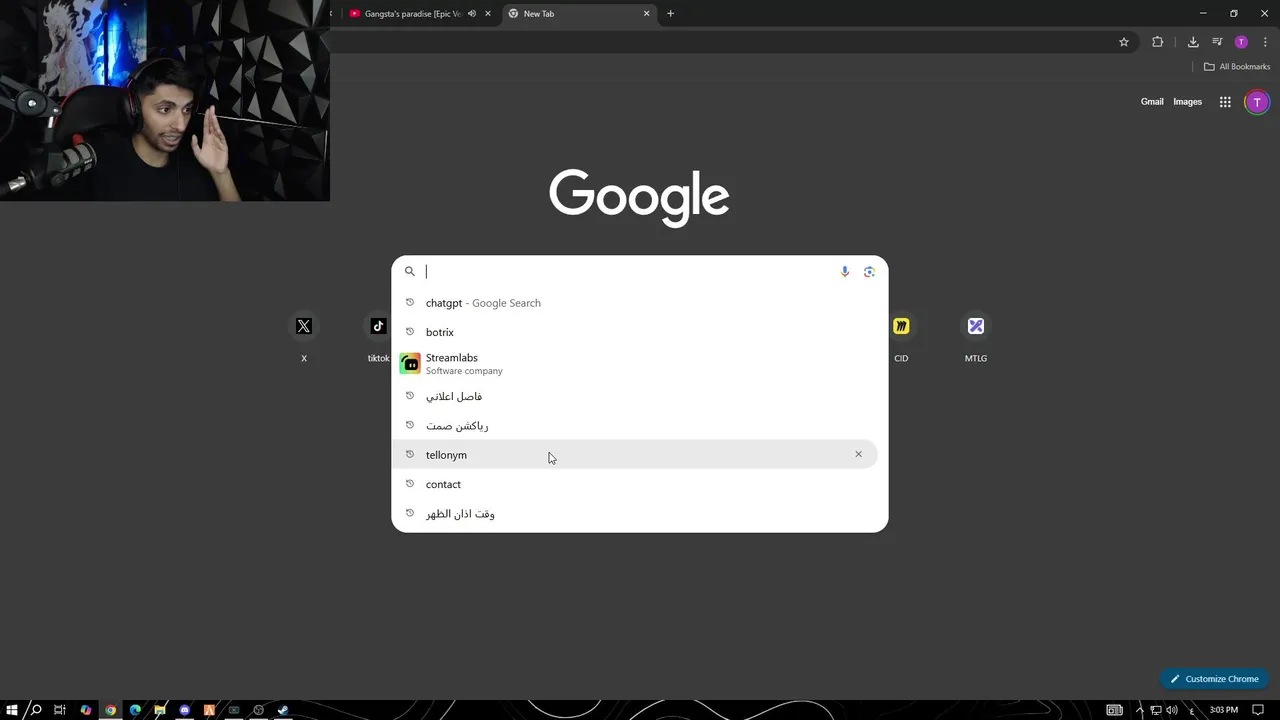This screenshot has width=1280, height=720.
Task: Open the Chrome profile avatar in toolbar
Action: [x=1241, y=42]
